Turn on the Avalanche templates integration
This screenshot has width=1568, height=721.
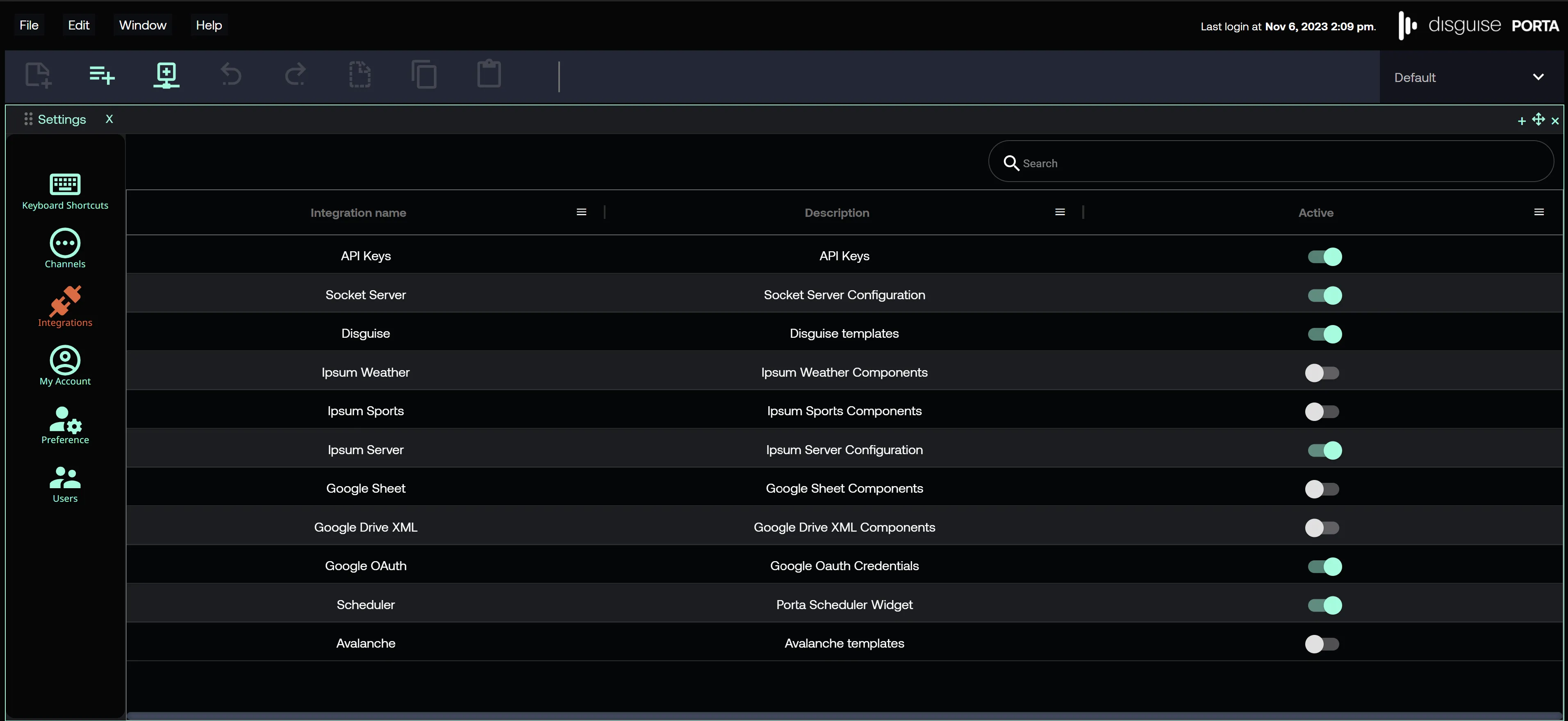1322,644
